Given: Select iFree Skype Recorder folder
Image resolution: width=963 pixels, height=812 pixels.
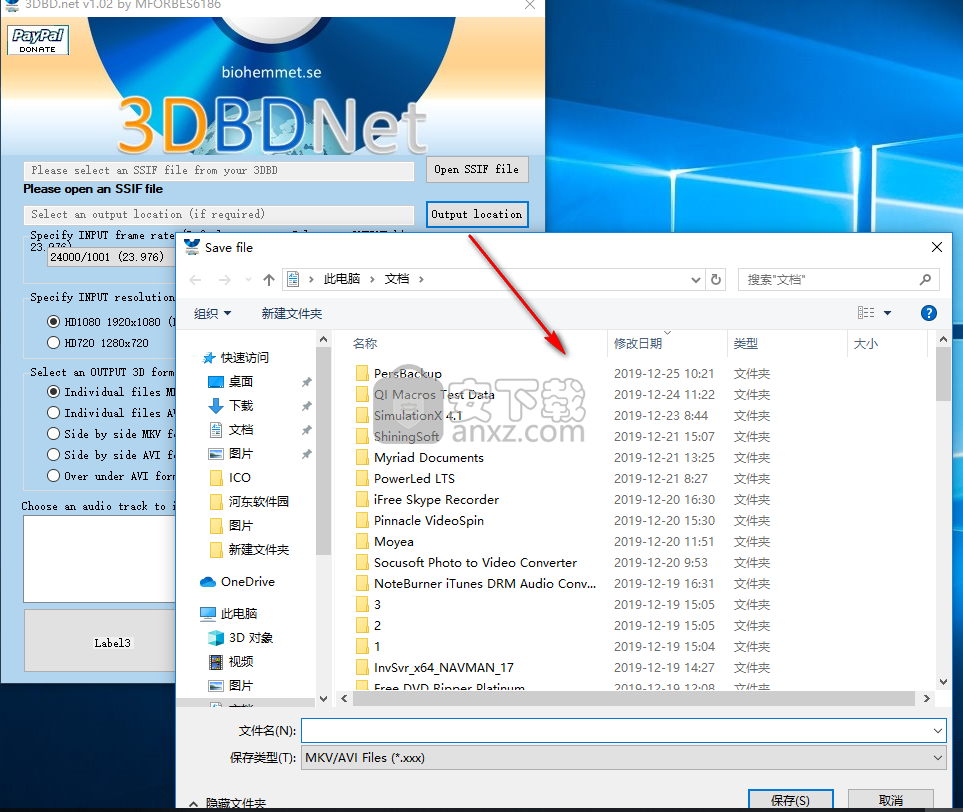Looking at the screenshot, I should (436, 500).
